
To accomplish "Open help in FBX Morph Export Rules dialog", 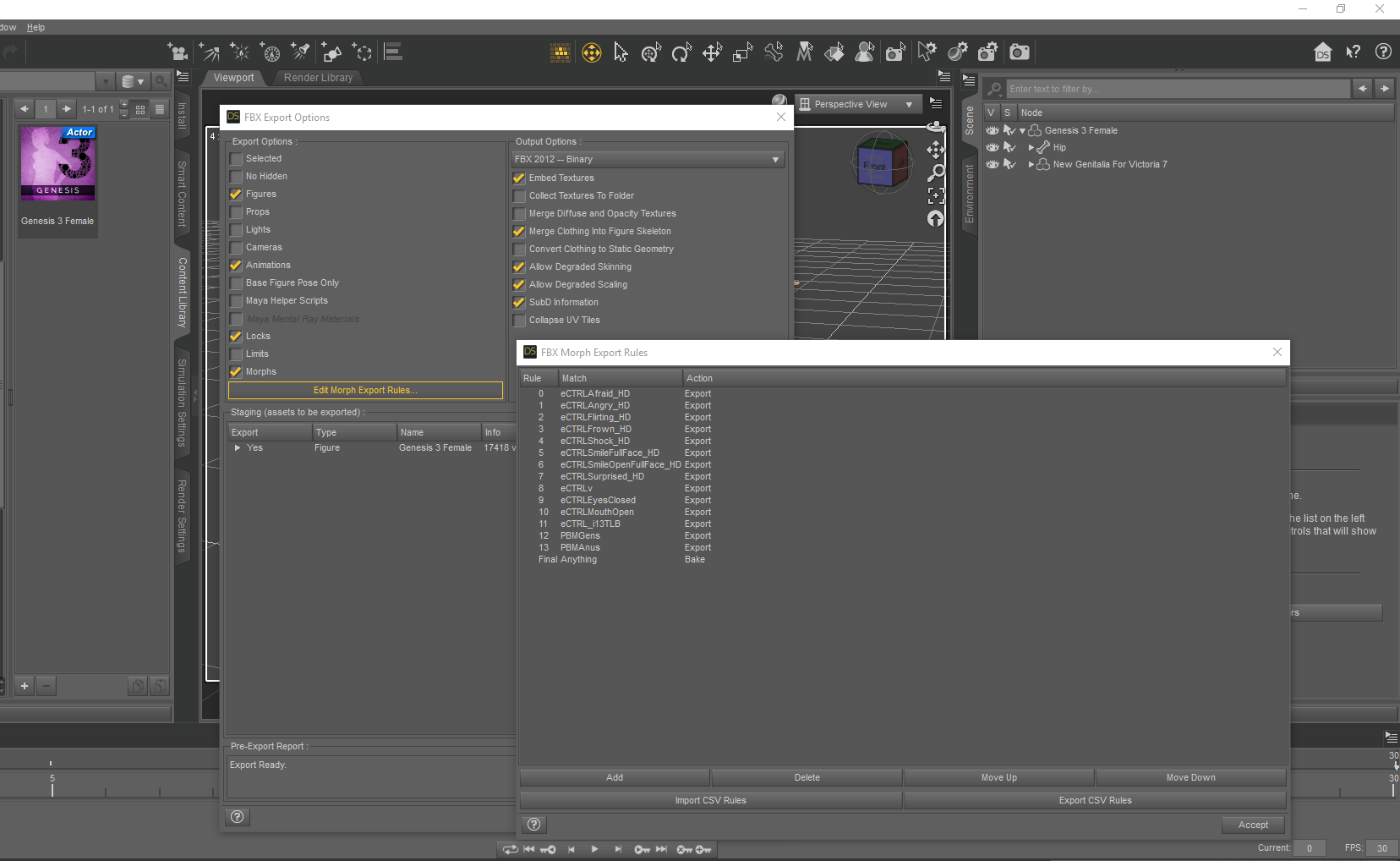I will [x=533, y=825].
